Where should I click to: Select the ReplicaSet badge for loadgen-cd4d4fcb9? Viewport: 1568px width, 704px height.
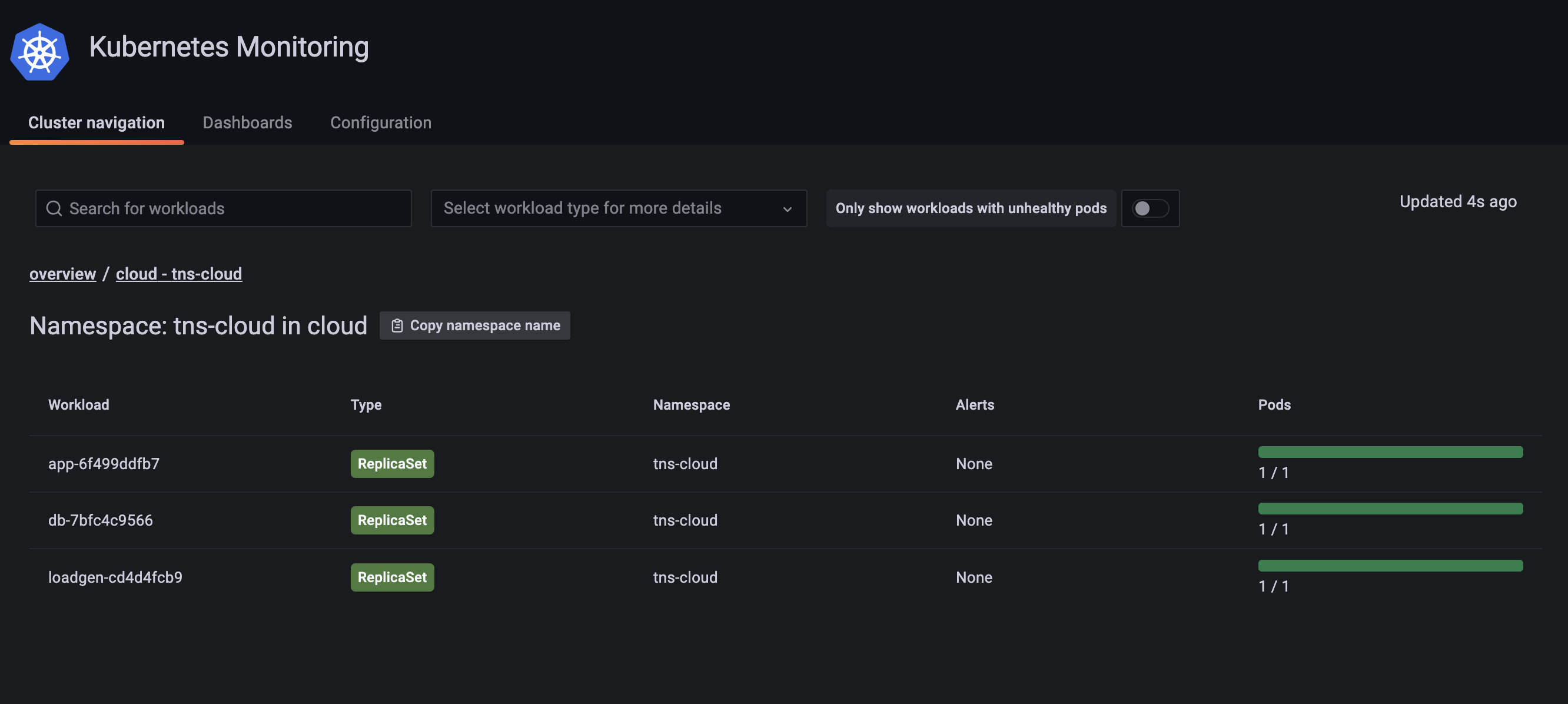(x=391, y=577)
